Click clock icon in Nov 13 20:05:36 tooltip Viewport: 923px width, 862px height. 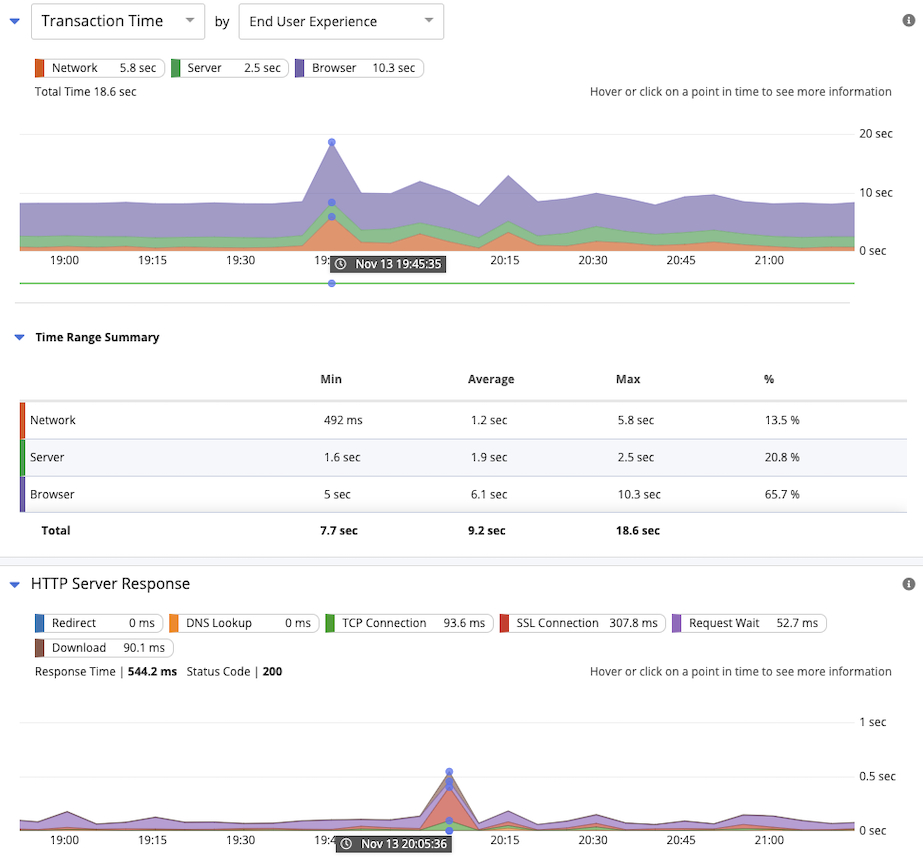[346, 844]
